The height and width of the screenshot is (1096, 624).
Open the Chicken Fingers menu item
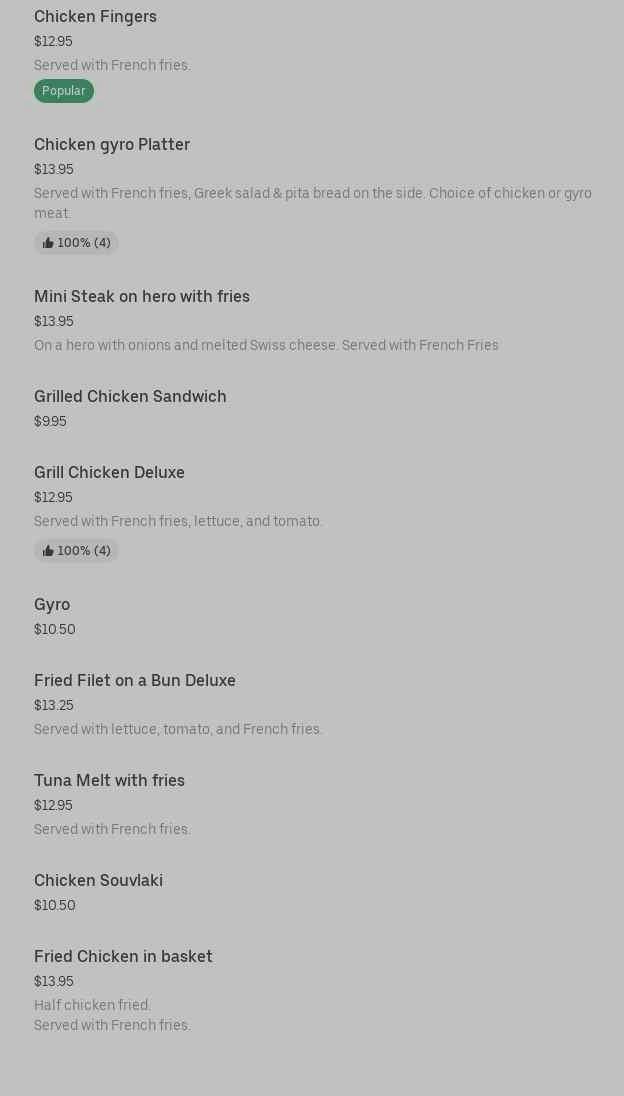[95, 16]
